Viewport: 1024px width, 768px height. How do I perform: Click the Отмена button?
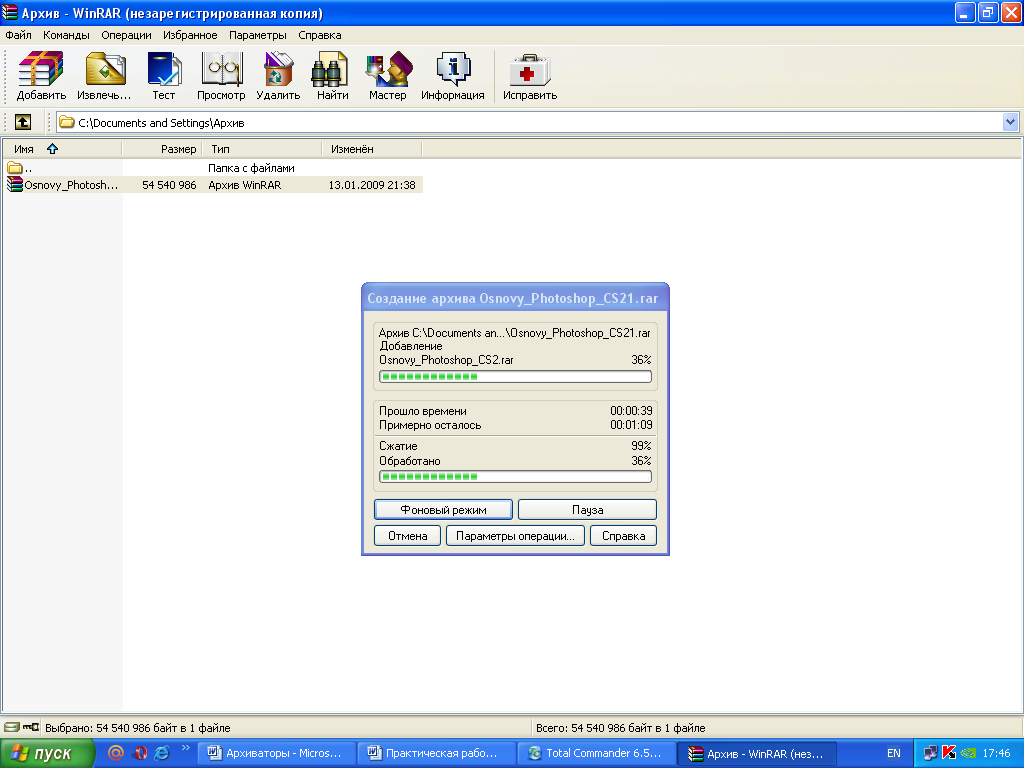[408, 536]
